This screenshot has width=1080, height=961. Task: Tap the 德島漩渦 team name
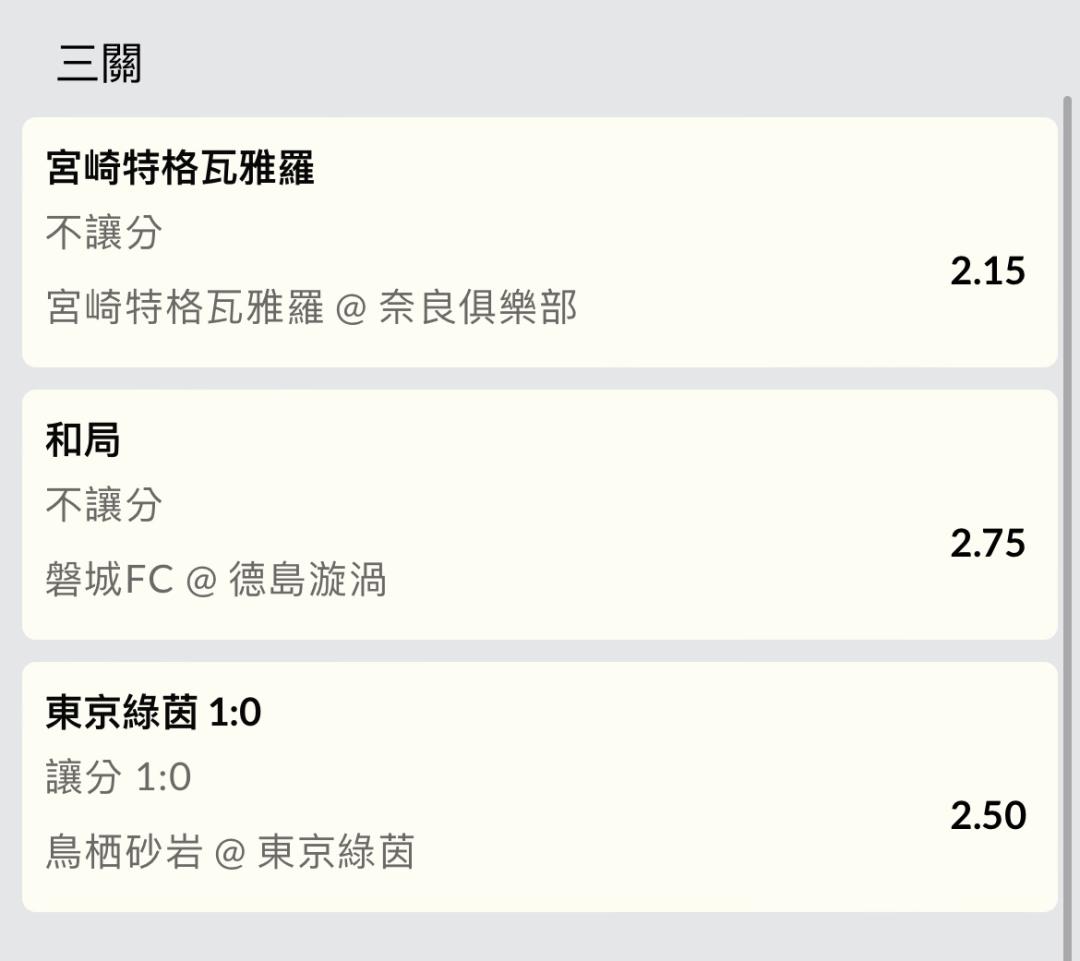[x=307, y=580]
